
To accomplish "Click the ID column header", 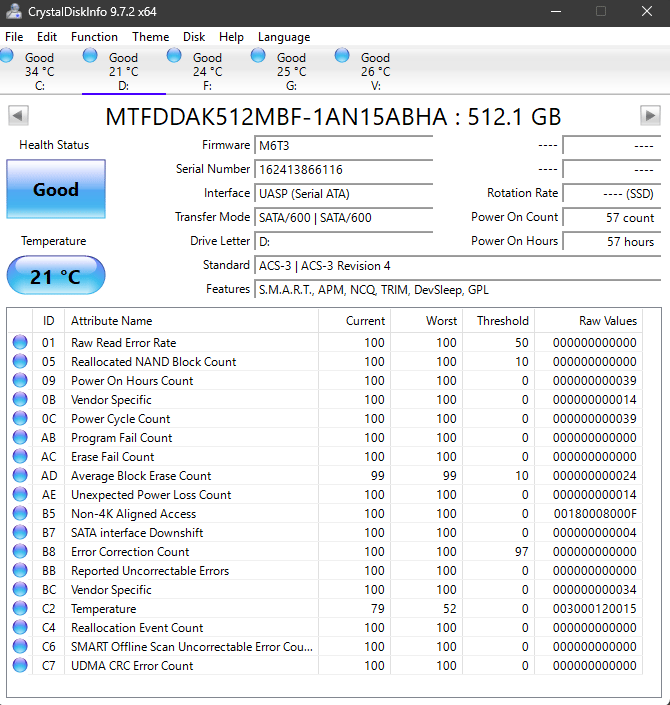I will click(49, 321).
